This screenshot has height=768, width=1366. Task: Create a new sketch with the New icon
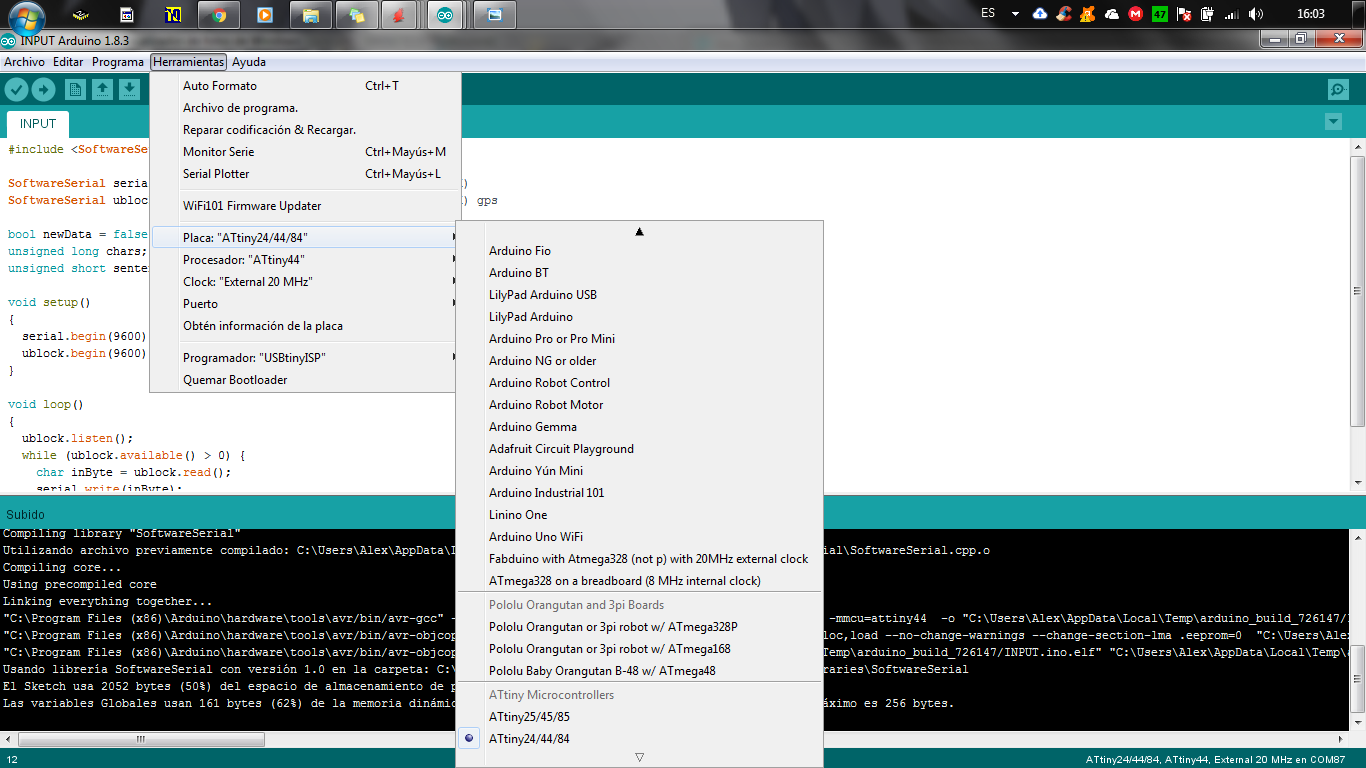(75, 90)
